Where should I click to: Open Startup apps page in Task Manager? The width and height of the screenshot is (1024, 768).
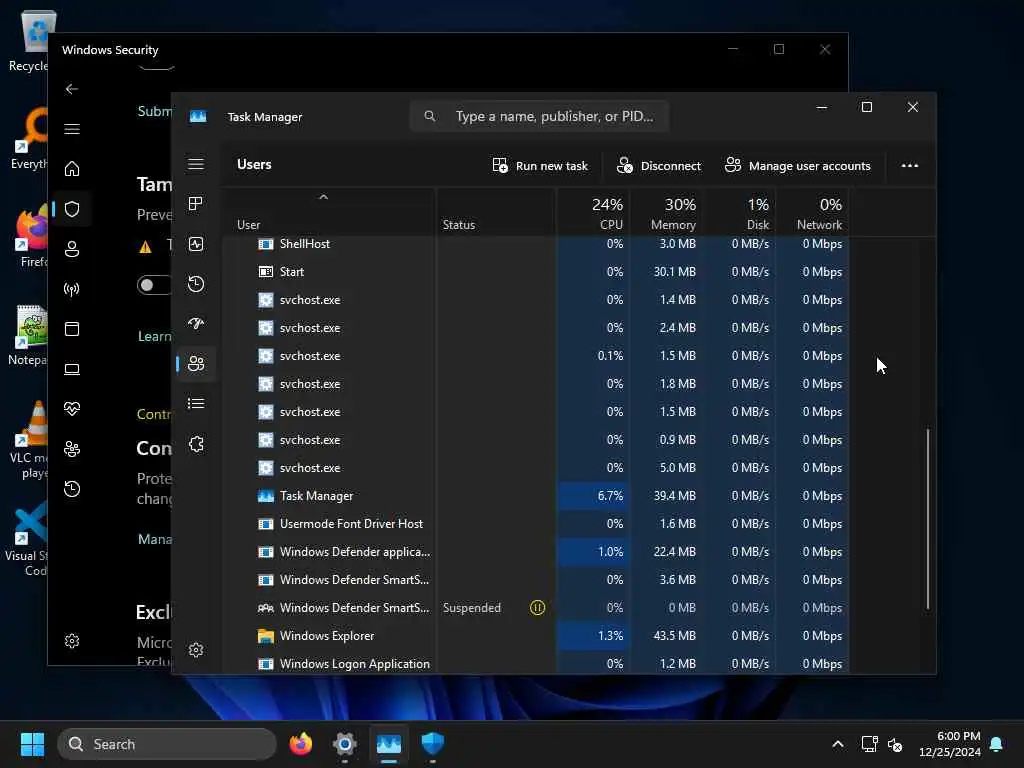(196, 323)
